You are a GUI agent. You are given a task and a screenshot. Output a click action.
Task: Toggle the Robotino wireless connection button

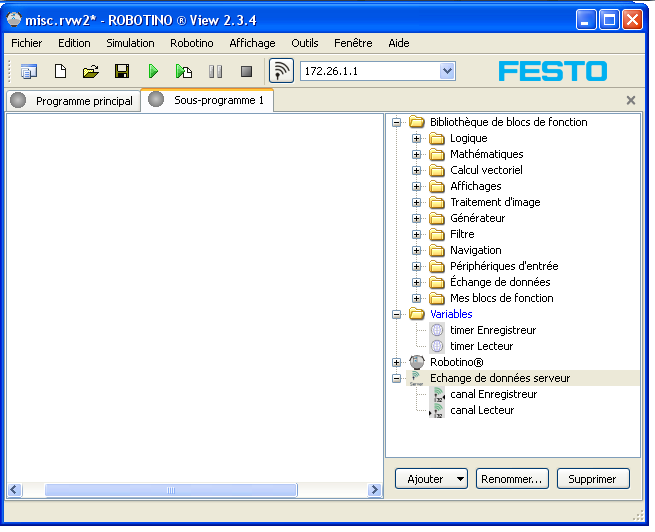pos(281,71)
